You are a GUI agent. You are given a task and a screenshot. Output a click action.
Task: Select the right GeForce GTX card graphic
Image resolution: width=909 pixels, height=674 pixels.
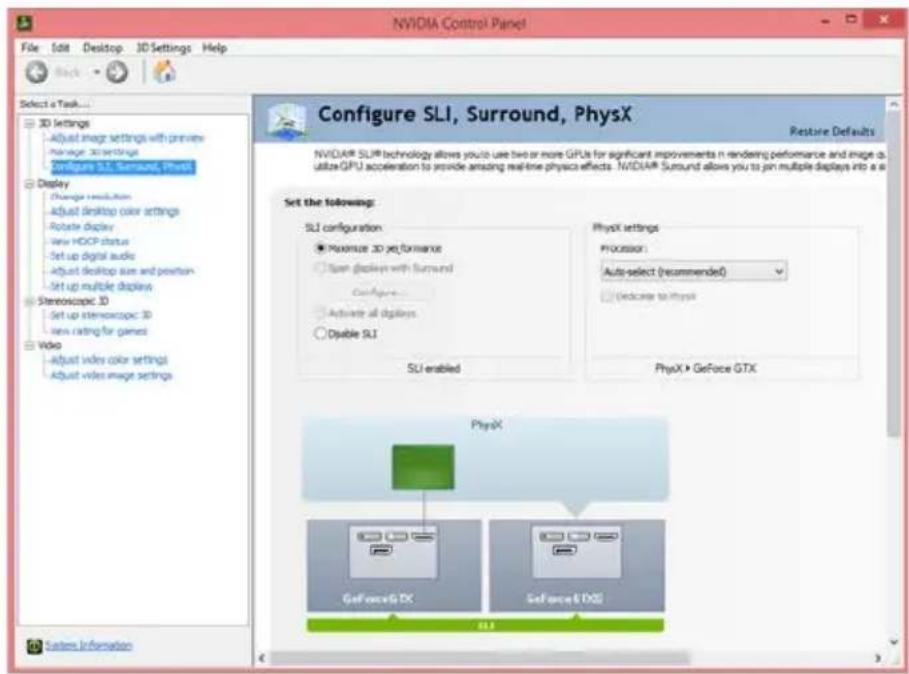[x=577, y=565]
